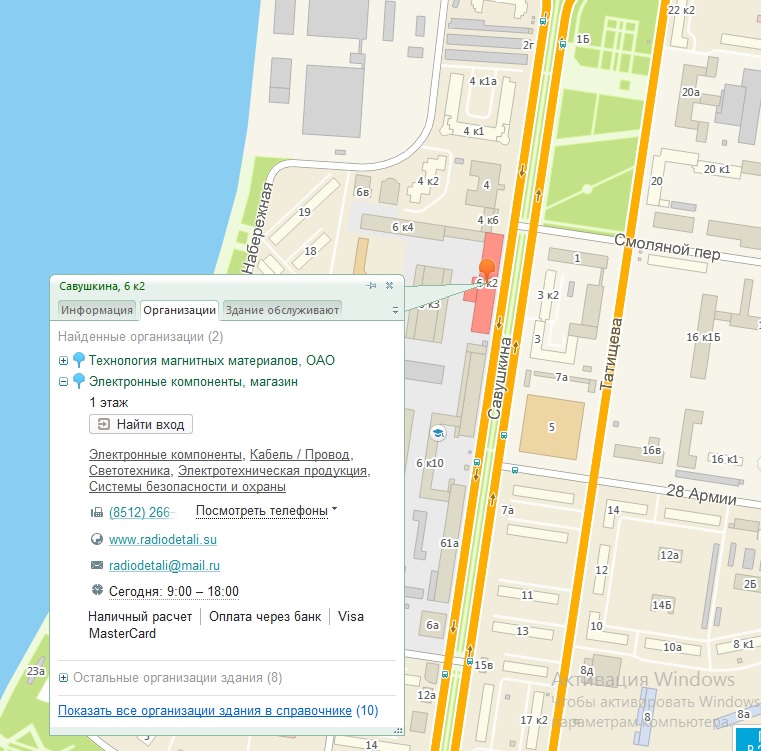Open Системы безопасности и охраны category link
761x751 pixels.
187,486
